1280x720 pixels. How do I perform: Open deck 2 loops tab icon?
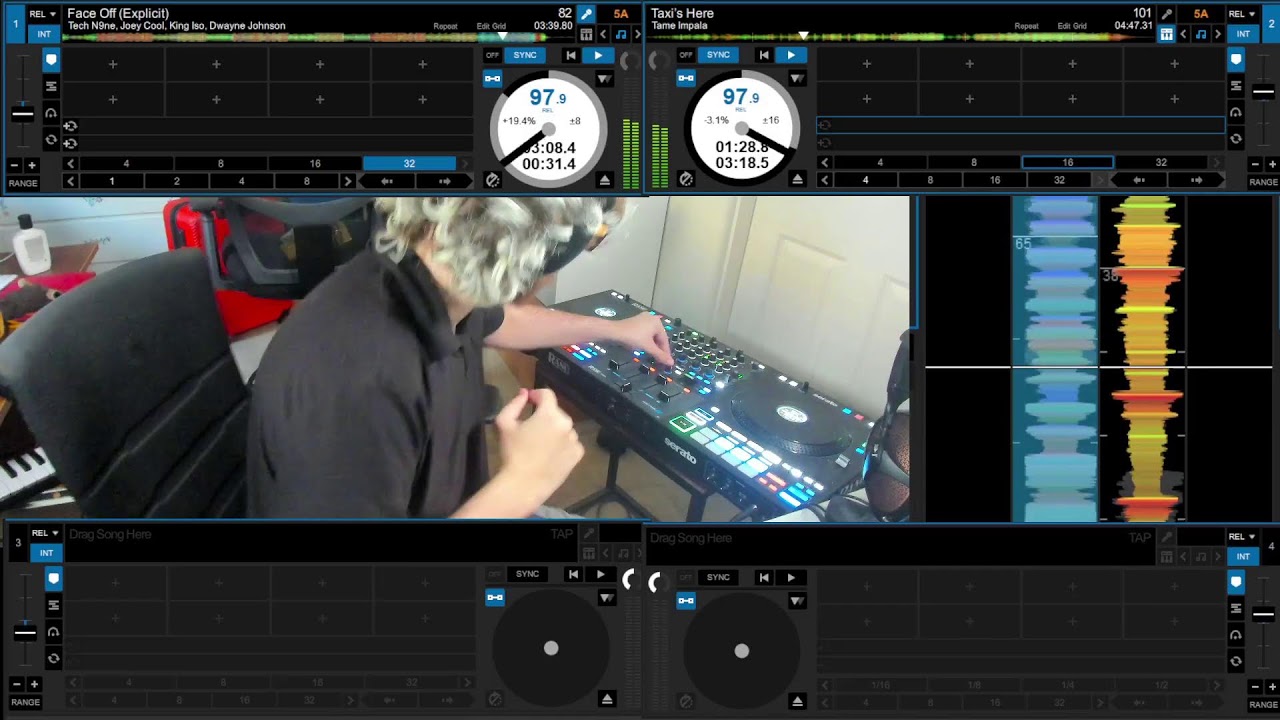(x=1236, y=140)
